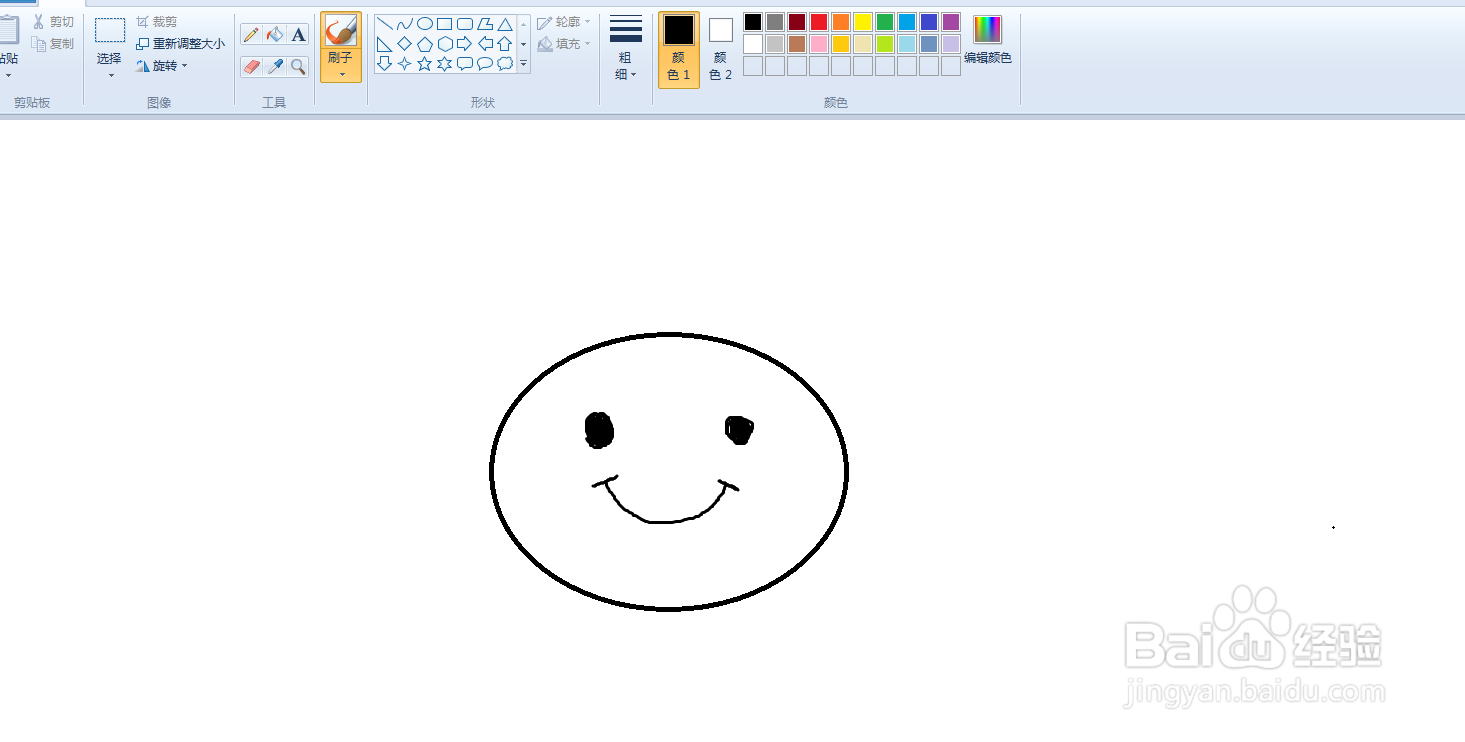Choose the Curve shape

pyautogui.click(x=405, y=24)
